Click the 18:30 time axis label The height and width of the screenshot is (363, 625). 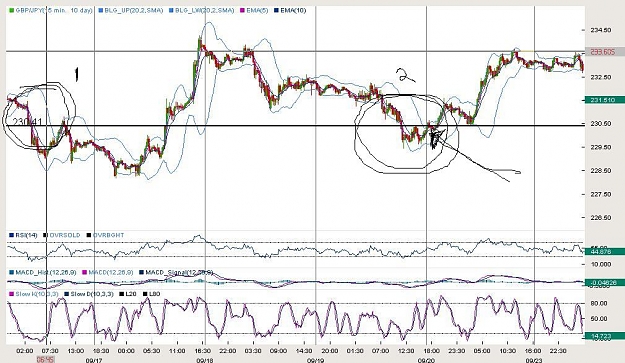tap(101, 351)
